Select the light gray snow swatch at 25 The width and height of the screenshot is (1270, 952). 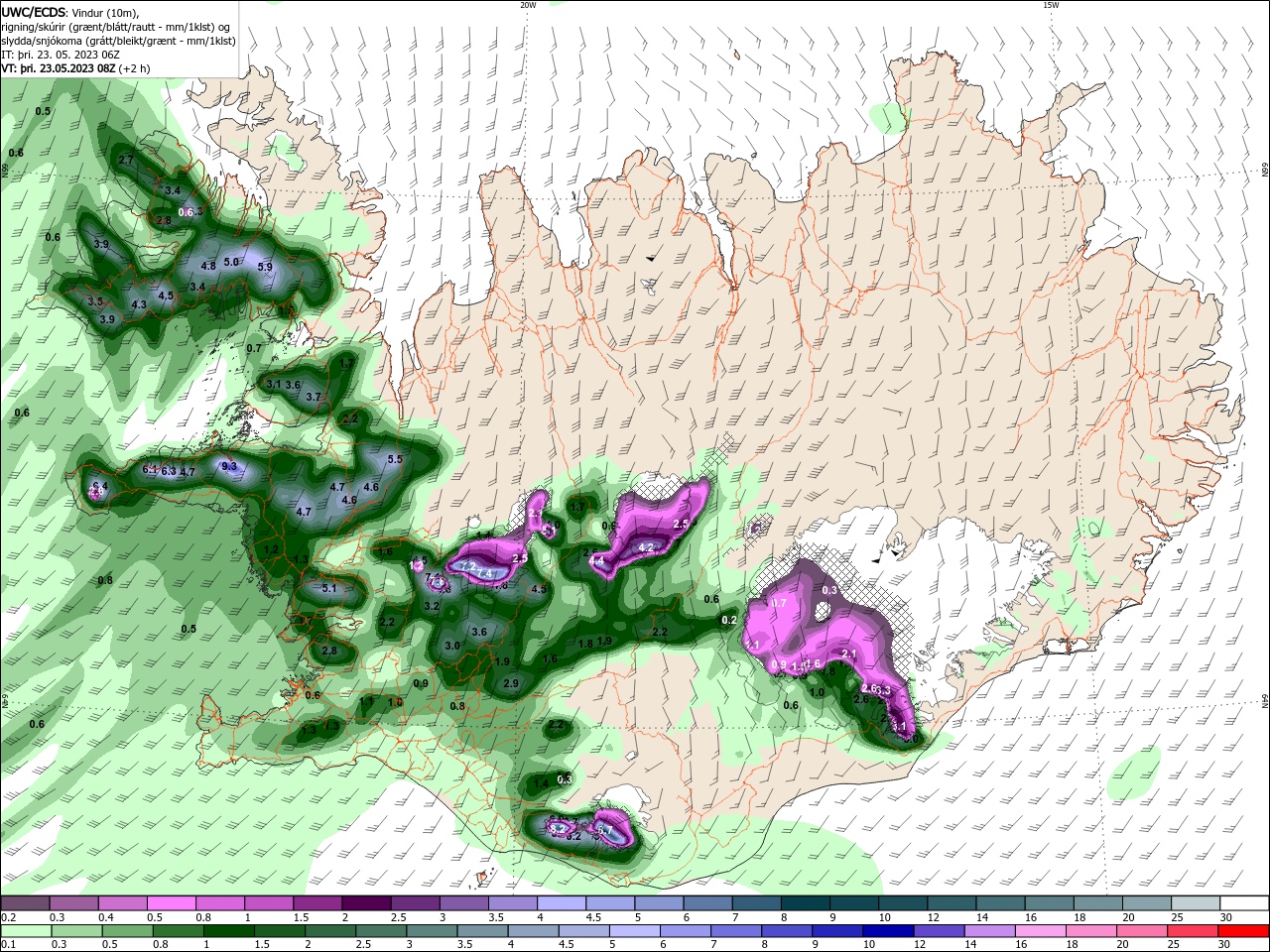pyautogui.click(x=1197, y=903)
